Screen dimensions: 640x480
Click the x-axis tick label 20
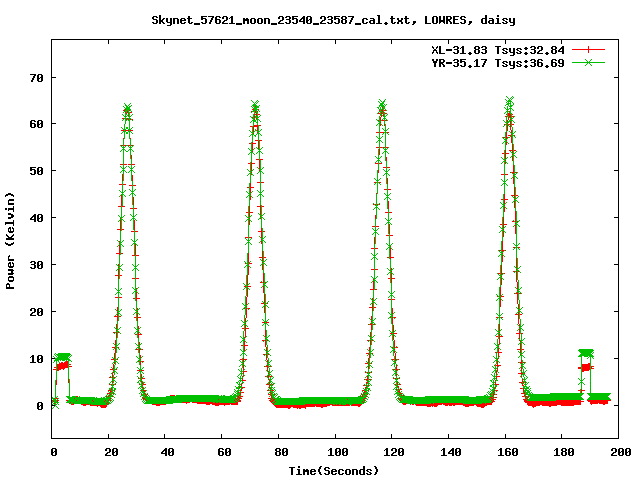pyautogui.click(x=111, y=452)
